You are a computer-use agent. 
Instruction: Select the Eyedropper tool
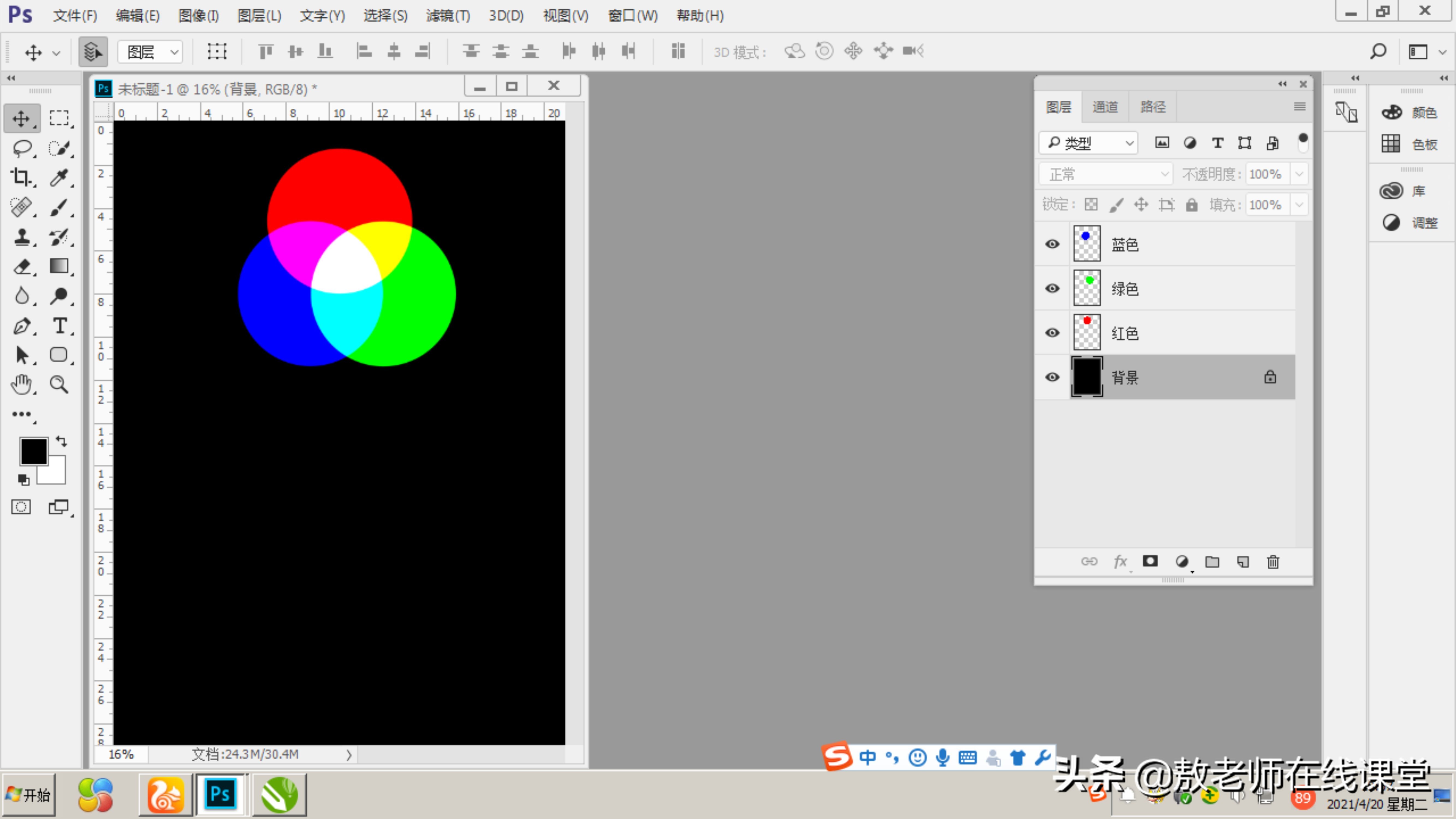pos(59,177)
